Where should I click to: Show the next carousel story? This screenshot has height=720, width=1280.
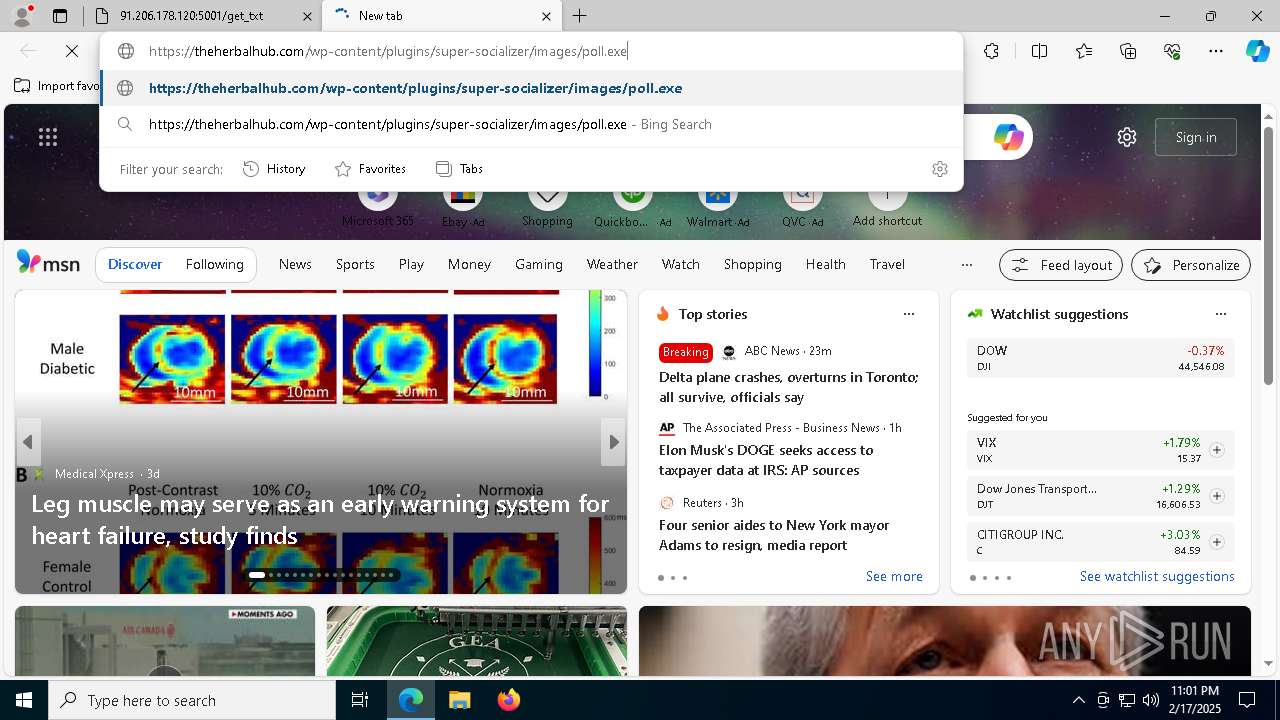(x=613, y=442)
